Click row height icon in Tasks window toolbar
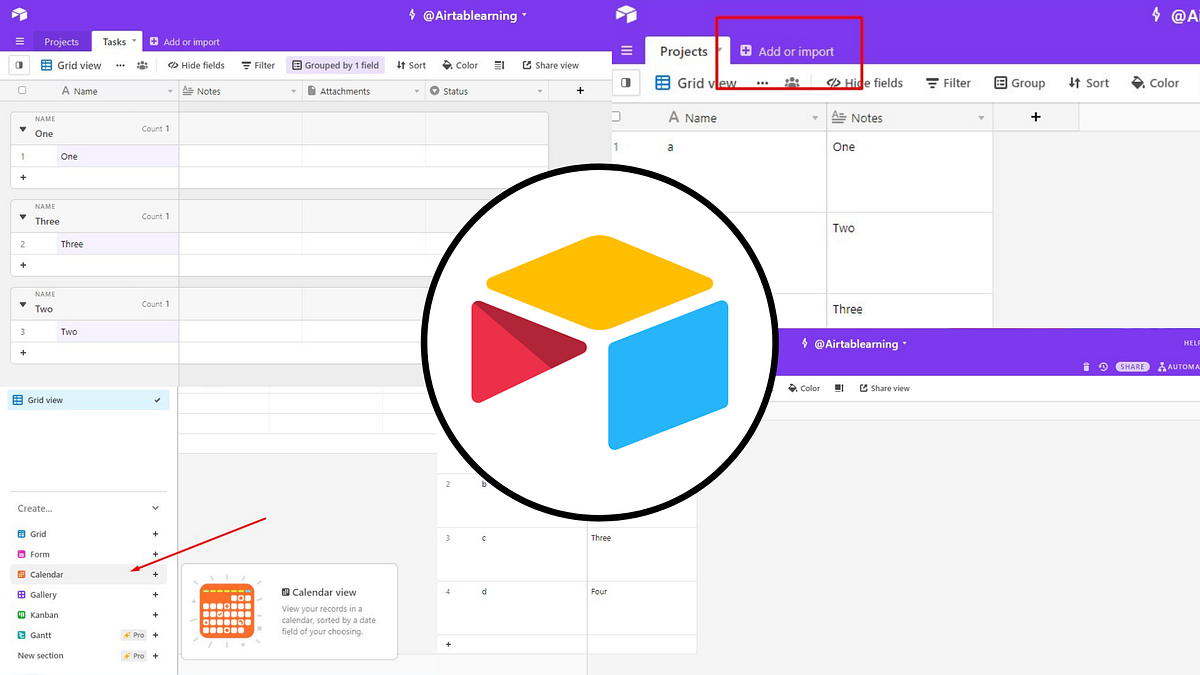The height and width of the screenshot is (675, 1200). tap(500, 65)
